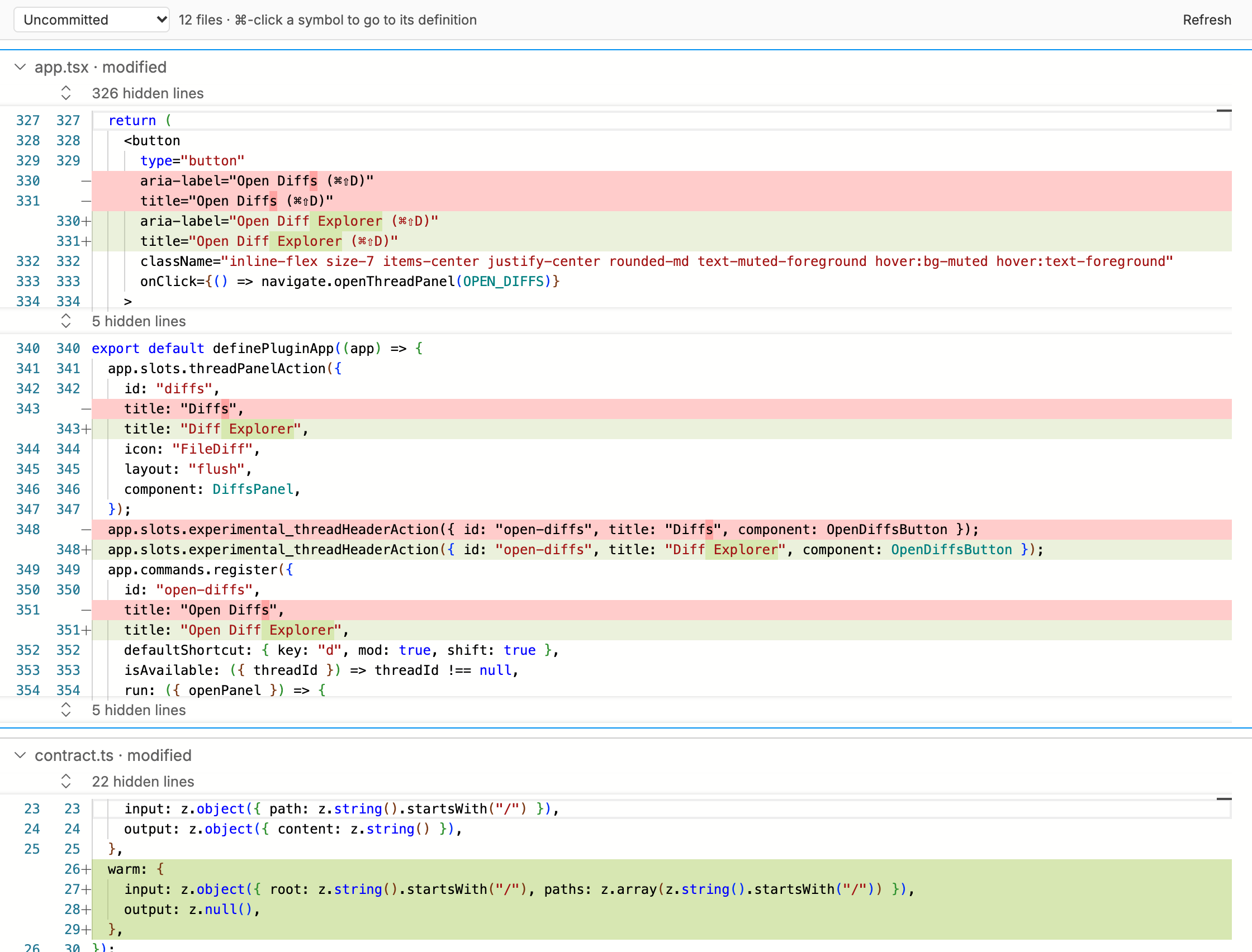
Task: Click the OPEN_DIFFS symbol on line 333
Action: tap(503, 281)
